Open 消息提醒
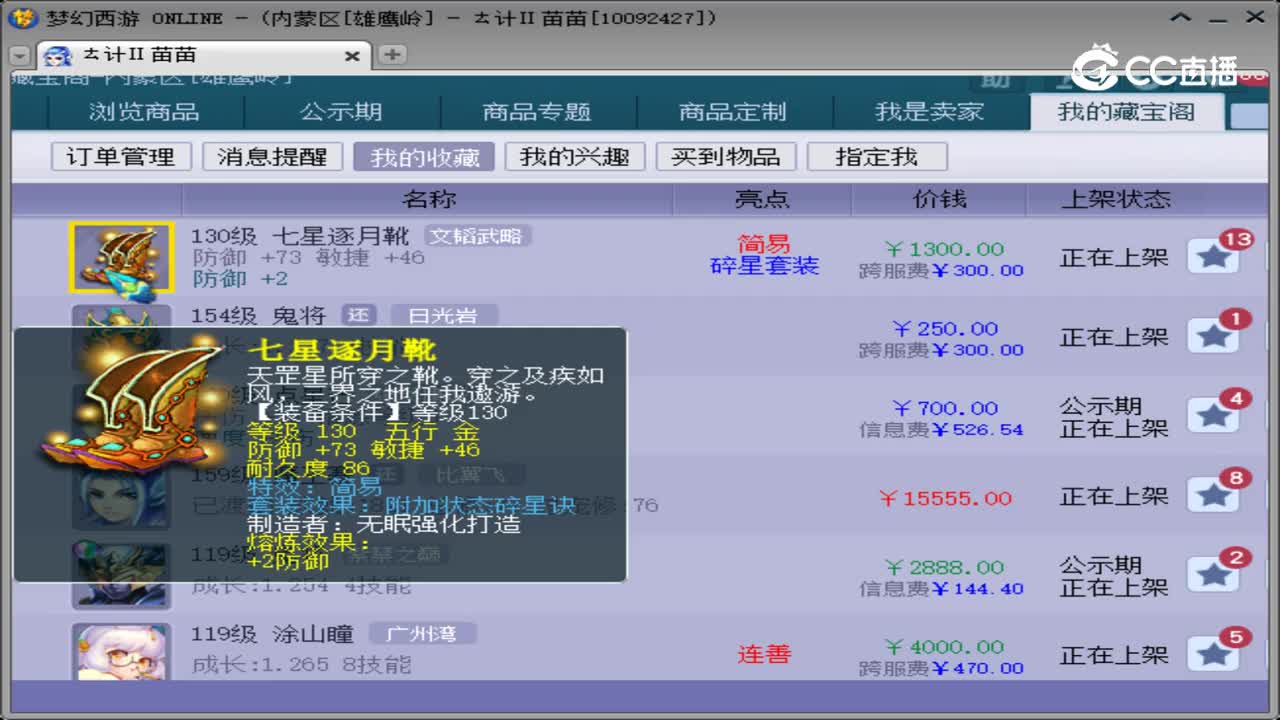Image resolution: width=1280 pixels, height=720 pixels. coord(272,156)
